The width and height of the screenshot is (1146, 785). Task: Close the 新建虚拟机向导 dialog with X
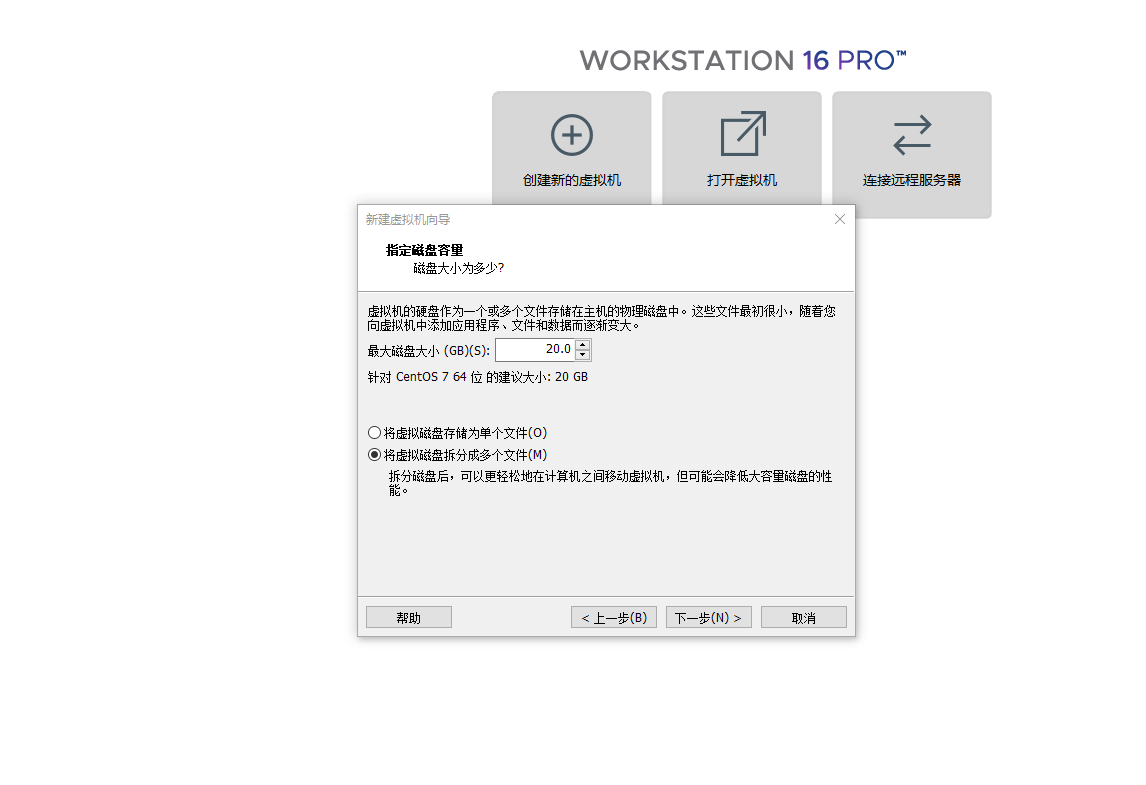[840, 219]
